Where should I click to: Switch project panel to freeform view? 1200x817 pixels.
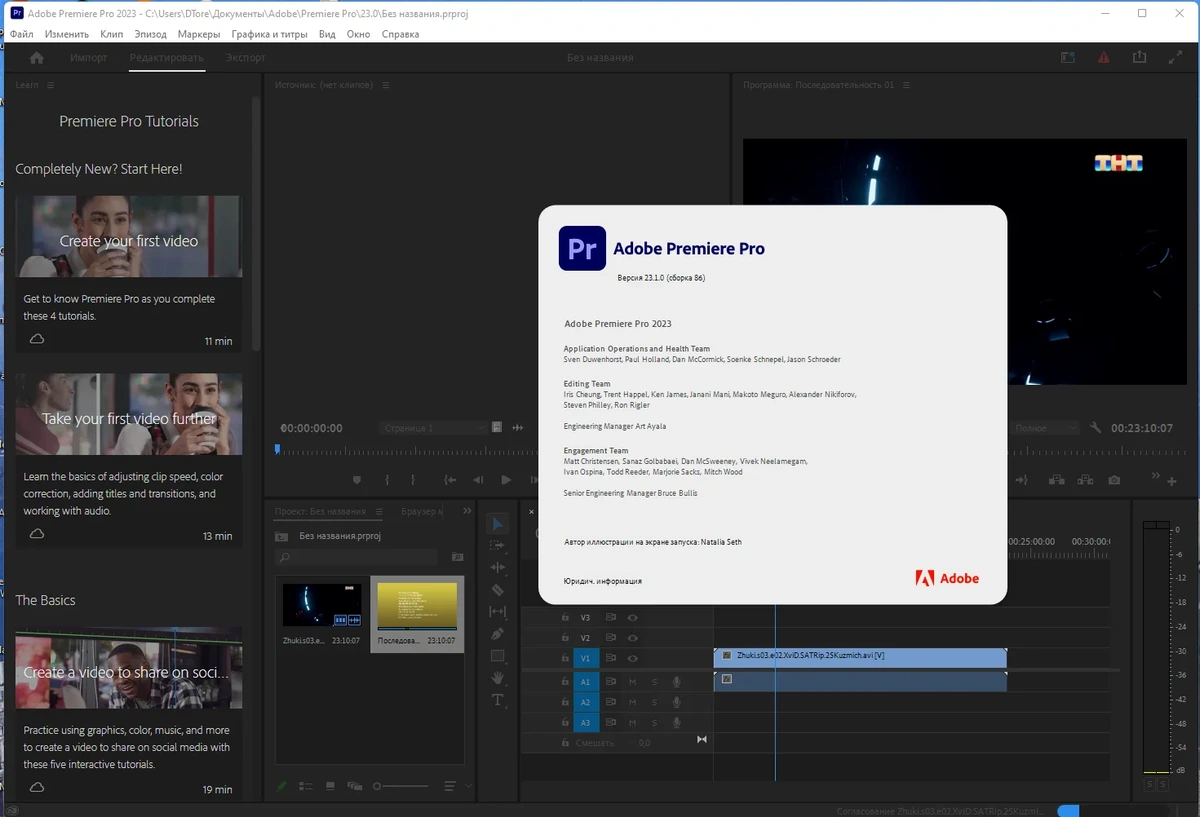click(354, 787)
